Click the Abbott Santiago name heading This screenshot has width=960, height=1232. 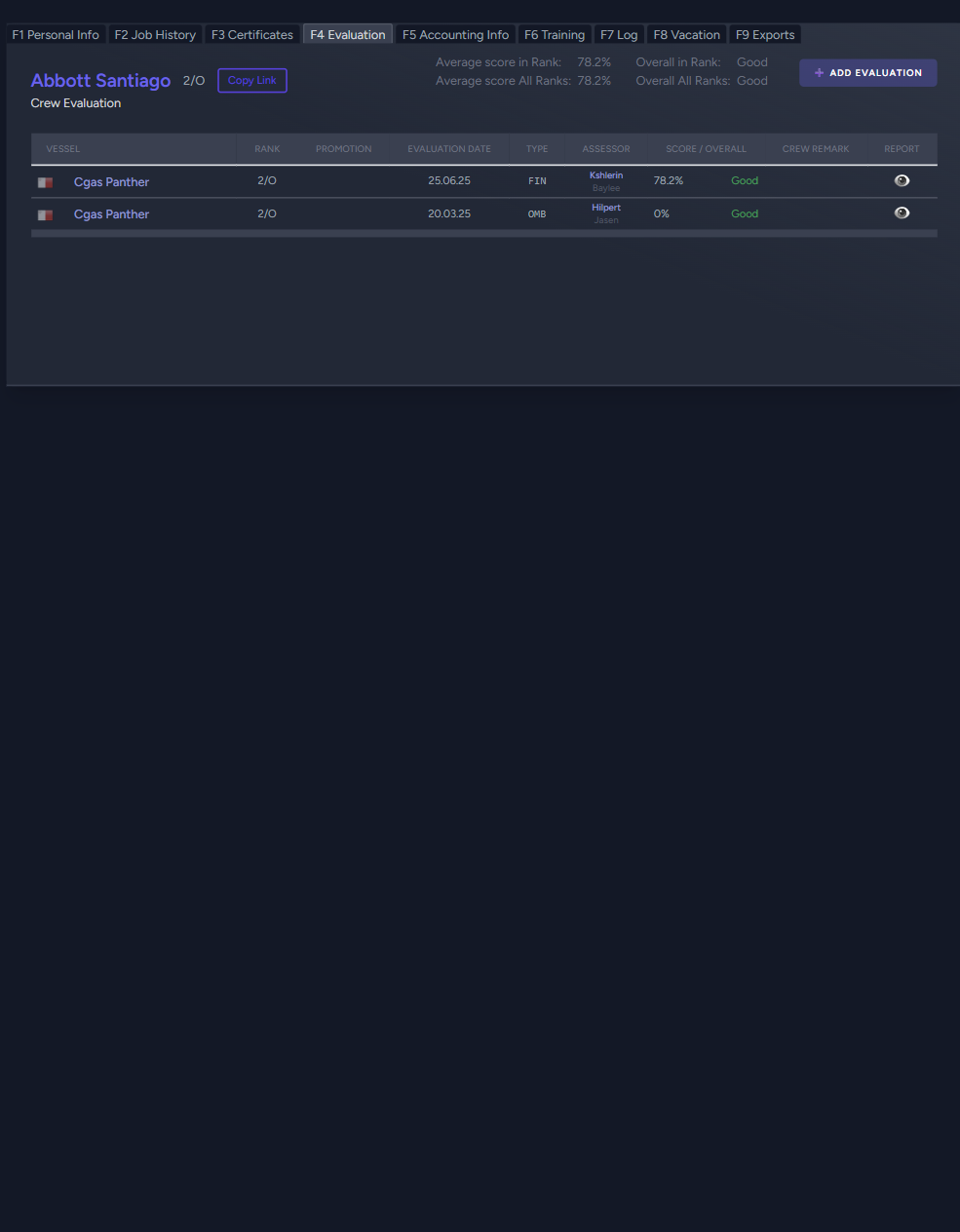tap(100, 81)
